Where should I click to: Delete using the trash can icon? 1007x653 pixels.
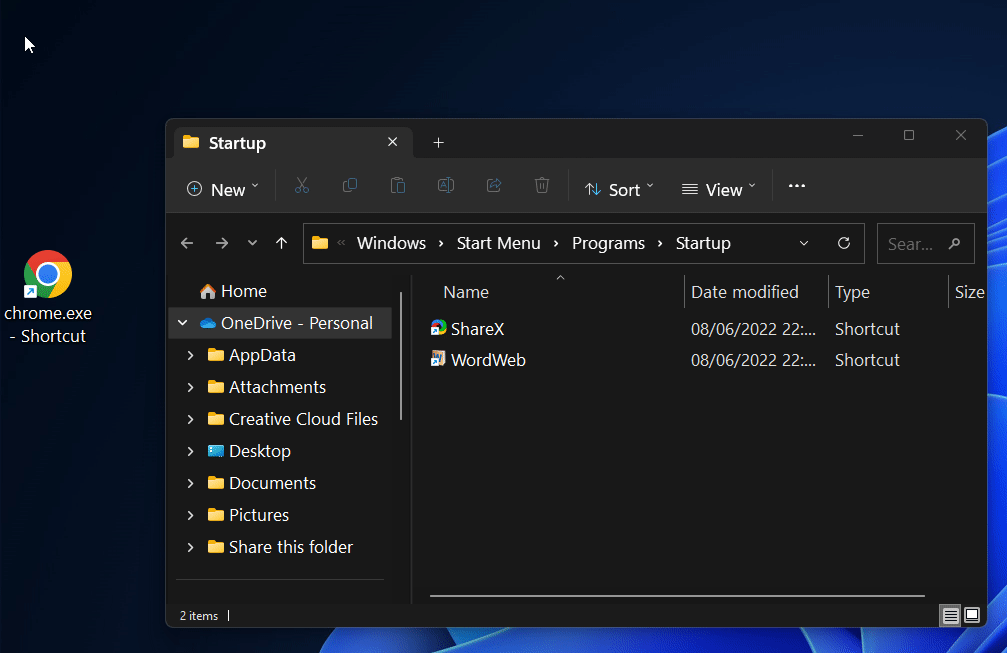(541, 186)
